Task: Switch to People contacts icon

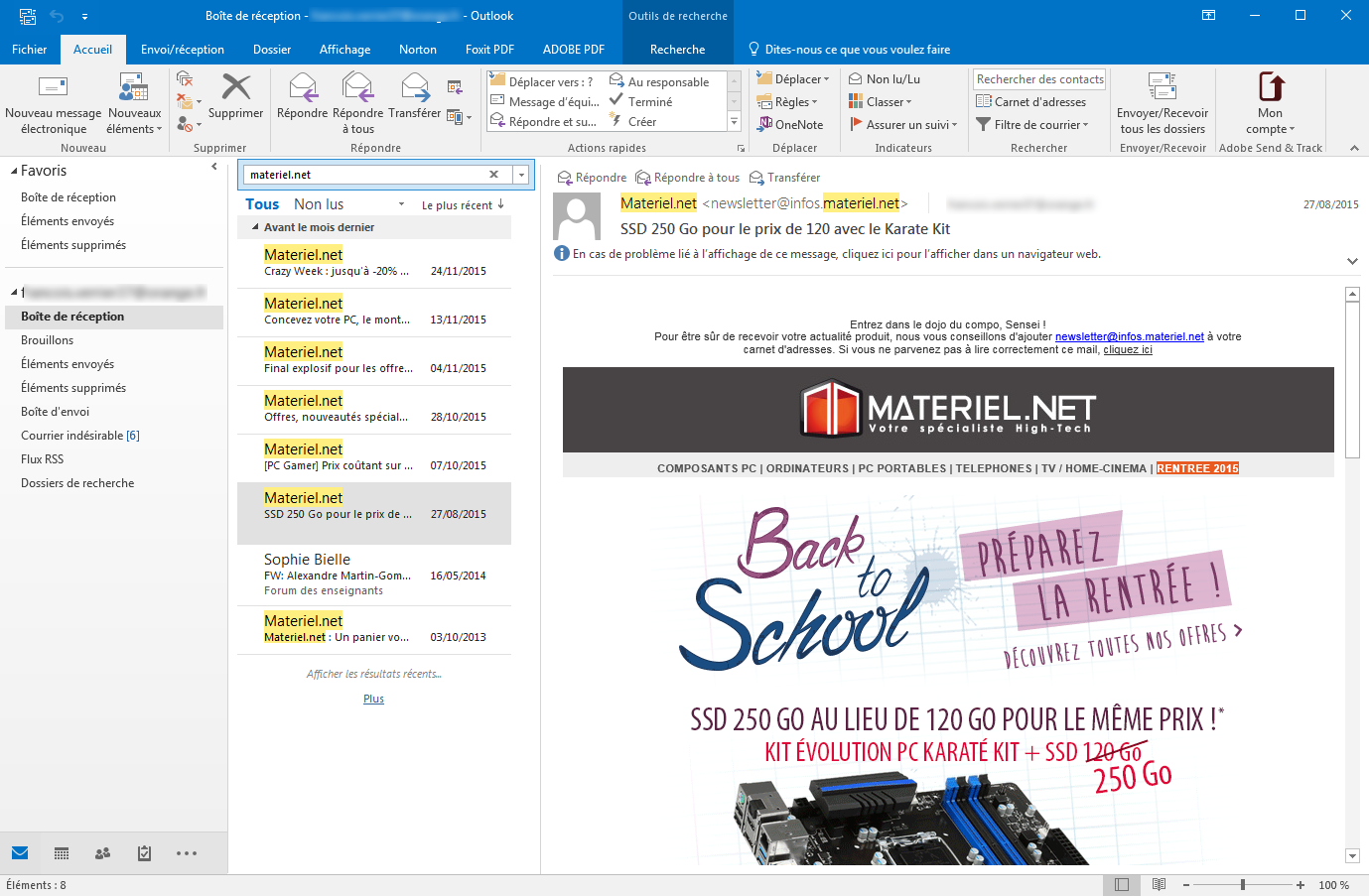Action: click(102, 853)
